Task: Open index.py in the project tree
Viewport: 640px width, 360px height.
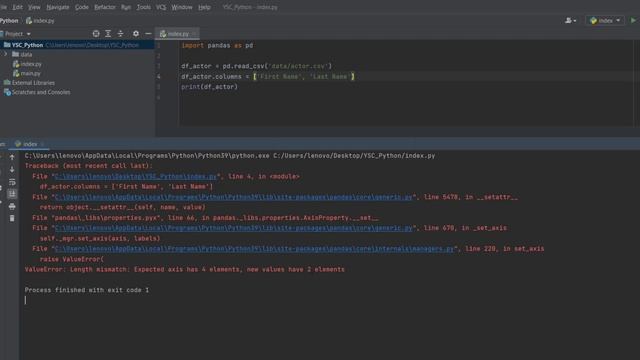Action: click(31, 64)
